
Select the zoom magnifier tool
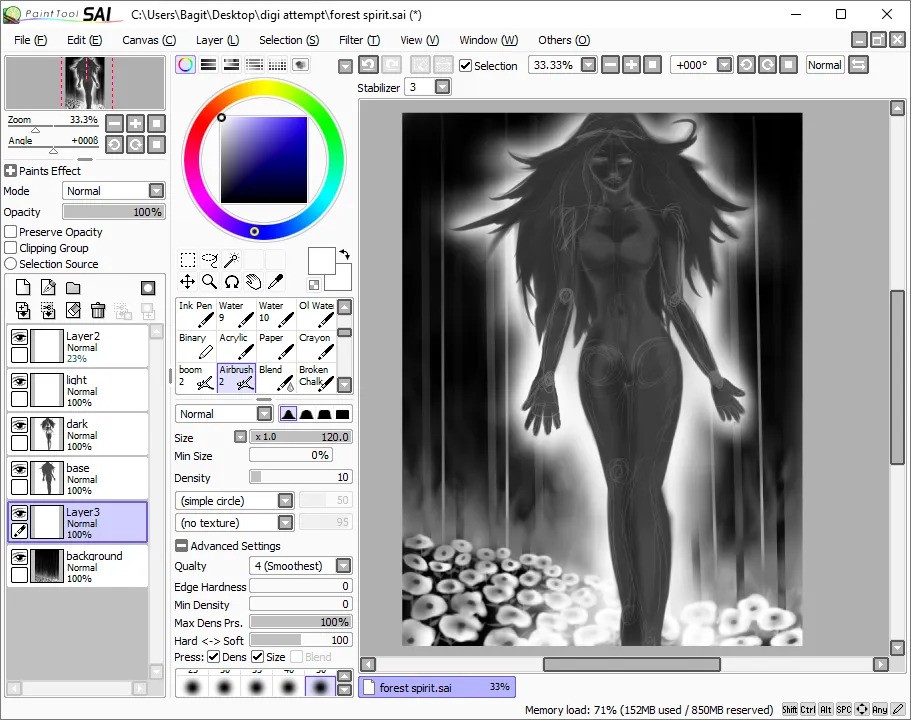click(210, 282)
